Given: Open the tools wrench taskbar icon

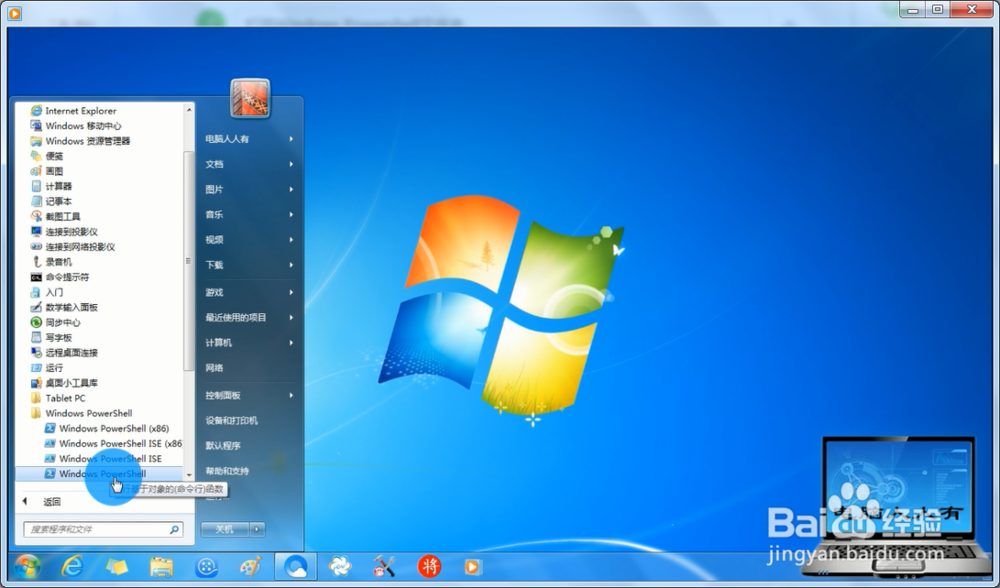Looking at the screenshot, I should [385, 566].
